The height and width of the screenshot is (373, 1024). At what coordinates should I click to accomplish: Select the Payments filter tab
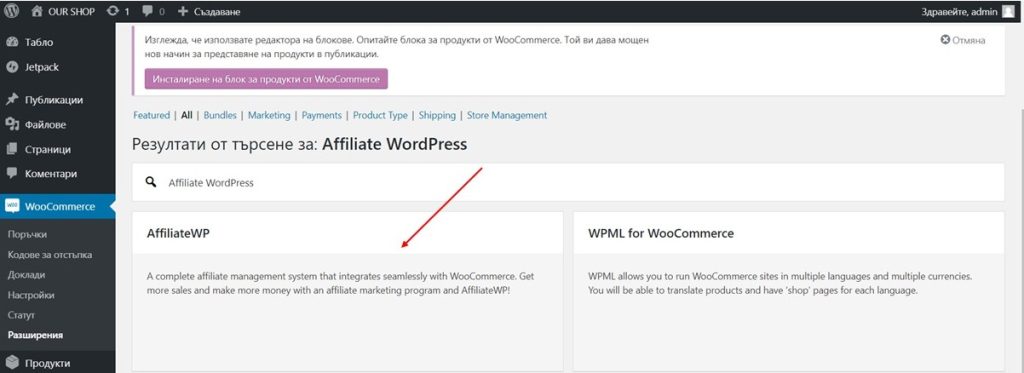pos(321,115)
